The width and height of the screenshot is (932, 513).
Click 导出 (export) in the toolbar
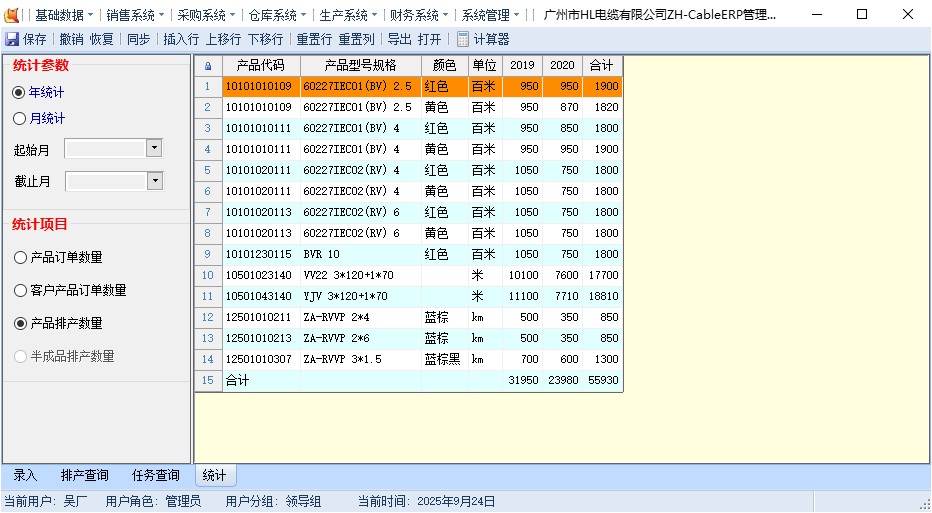399,39
